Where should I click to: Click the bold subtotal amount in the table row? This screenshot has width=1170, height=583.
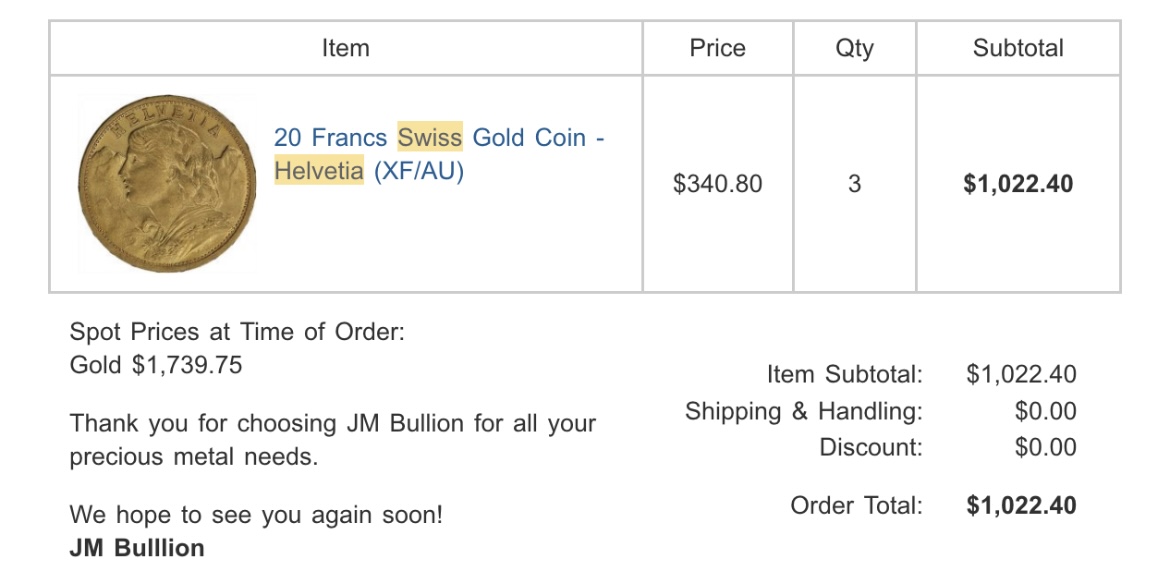click(1018, 184)
